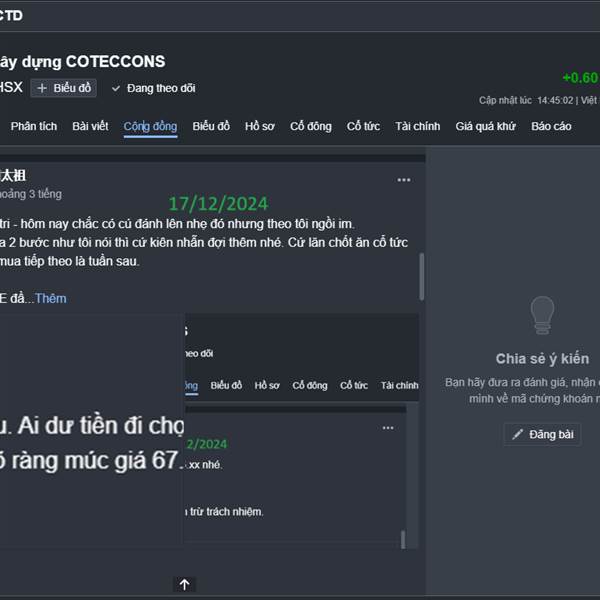Open the three-dot menu of the top post
This screenshot has height=600, width=600.
point(404,180)
